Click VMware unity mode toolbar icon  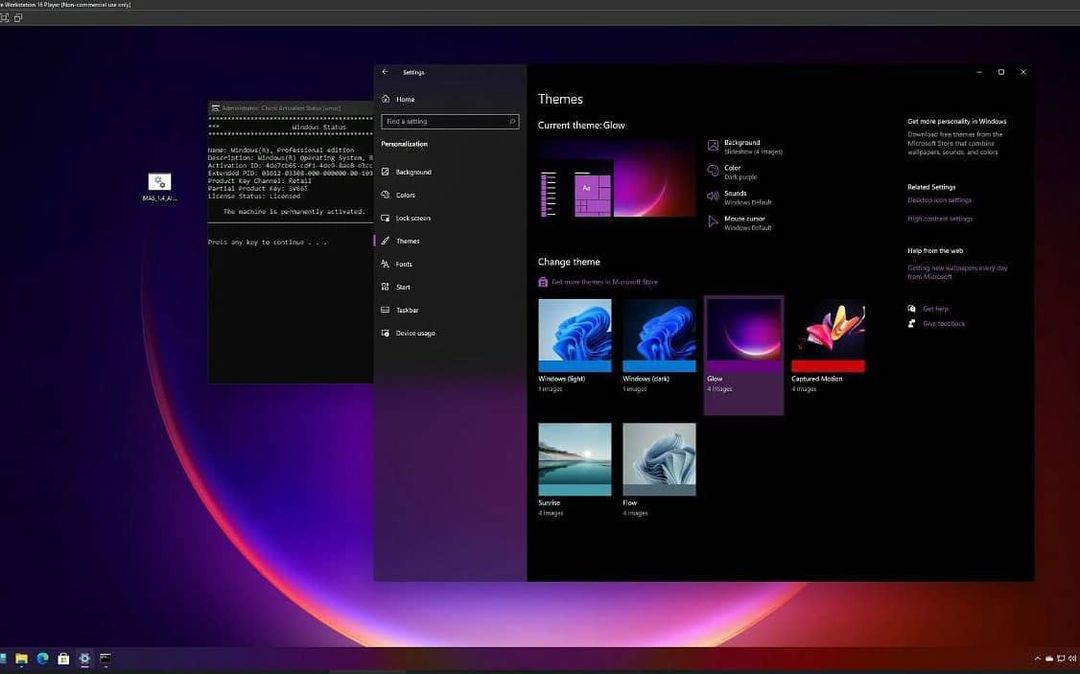pos(18,18)
